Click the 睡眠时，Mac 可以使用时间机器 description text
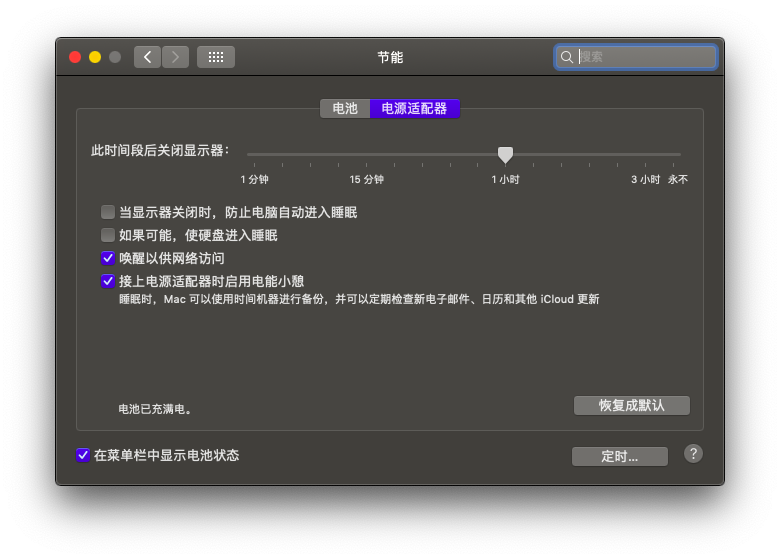This screenshot has width=780, height=559. pos(359,299)
